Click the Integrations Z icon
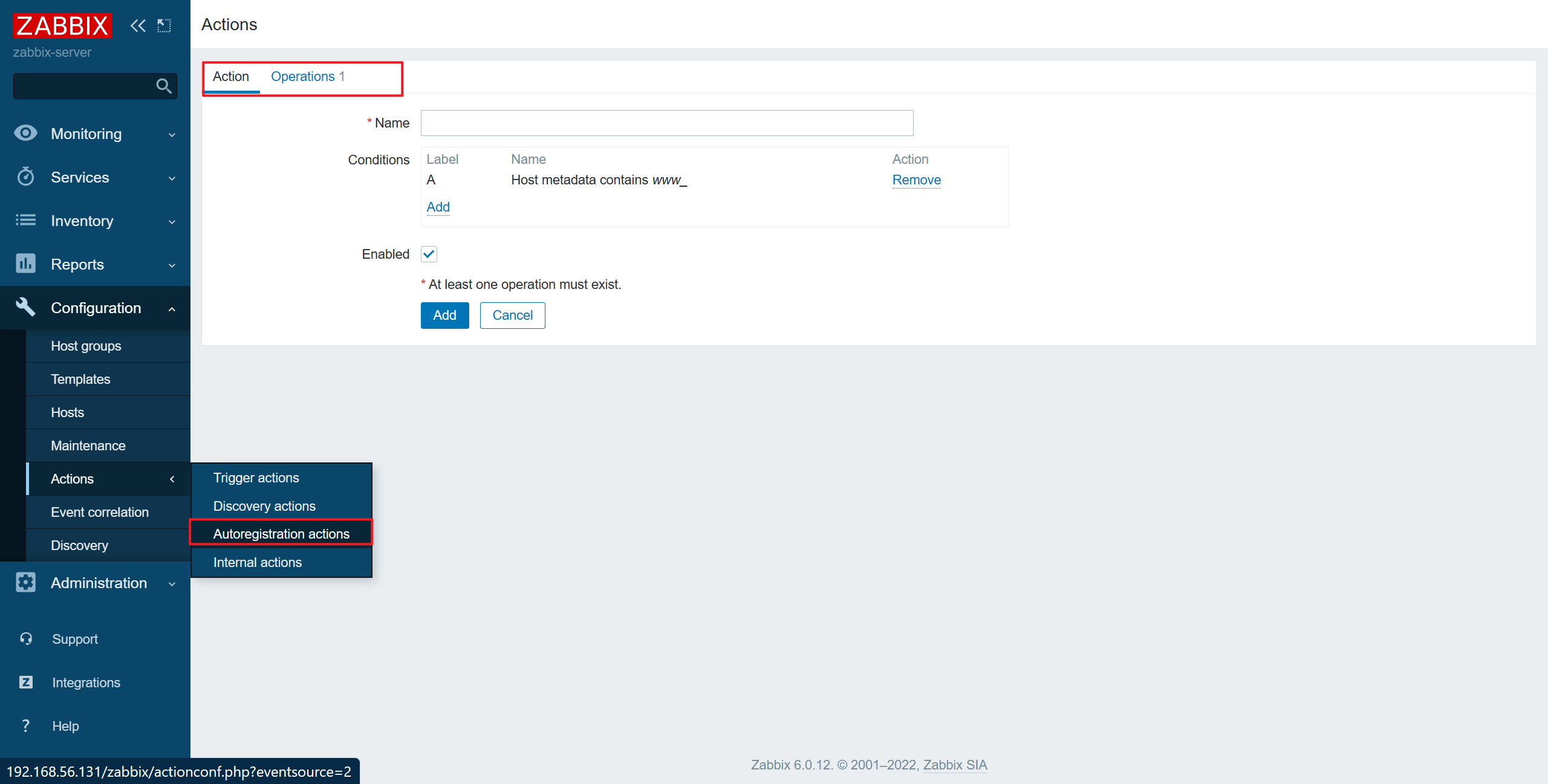Viewport: 1548px width, 784px height. pyautogui.click(x=25, y=682)
